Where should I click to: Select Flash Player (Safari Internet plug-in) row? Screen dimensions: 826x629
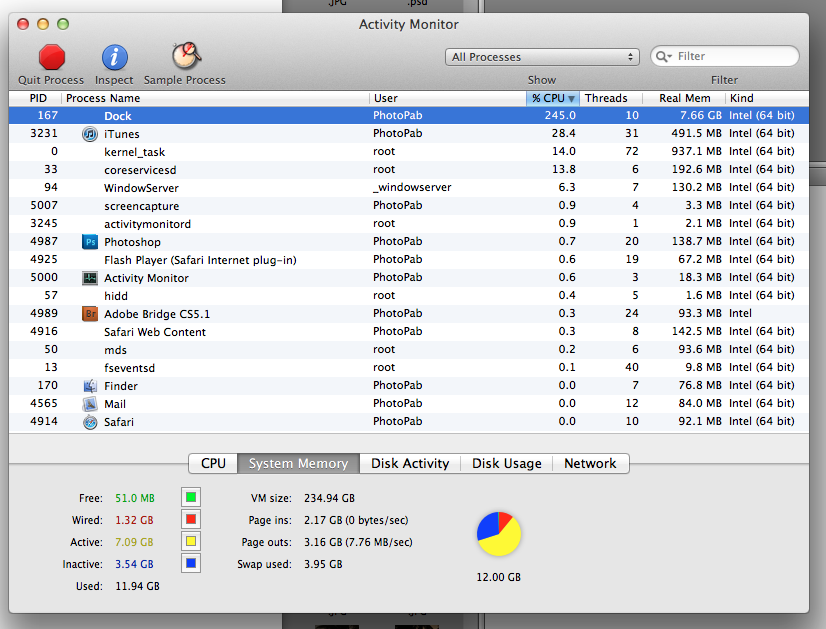pos(409,260)
